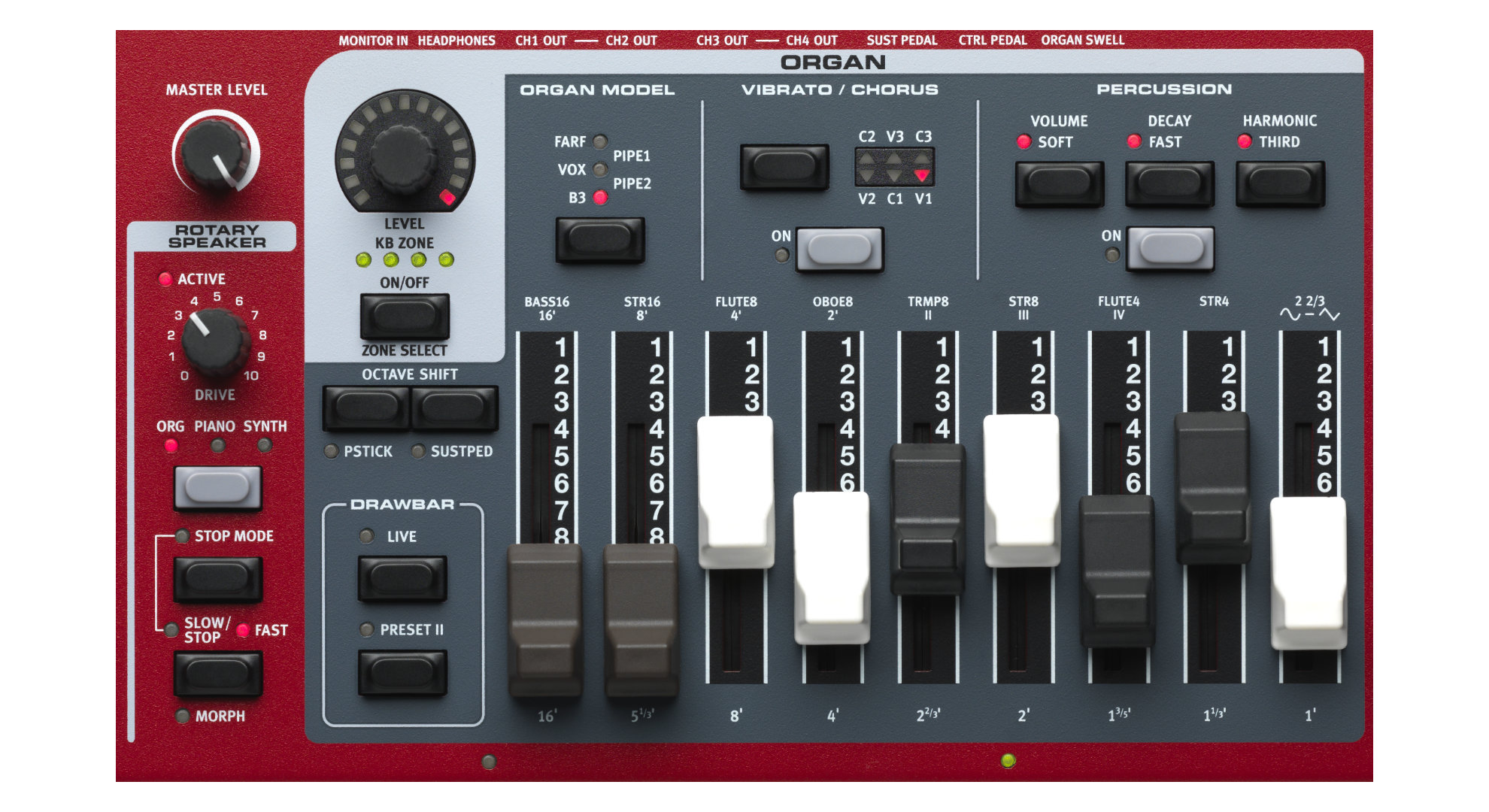
Task: Click the Stop Mode indicator LED
Action: pos(182,536)
